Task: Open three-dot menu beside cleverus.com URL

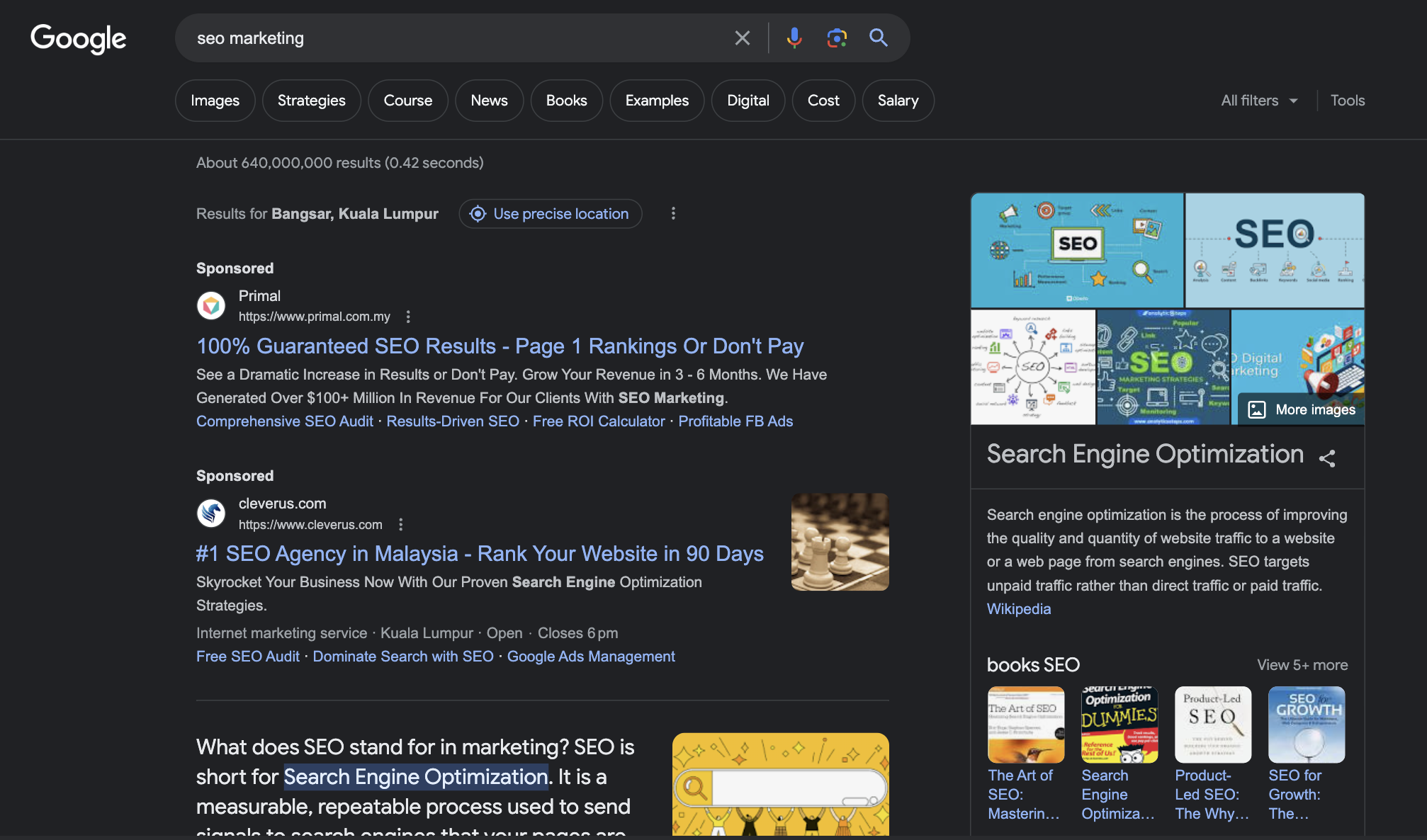Action: click(x=401, y=525)
